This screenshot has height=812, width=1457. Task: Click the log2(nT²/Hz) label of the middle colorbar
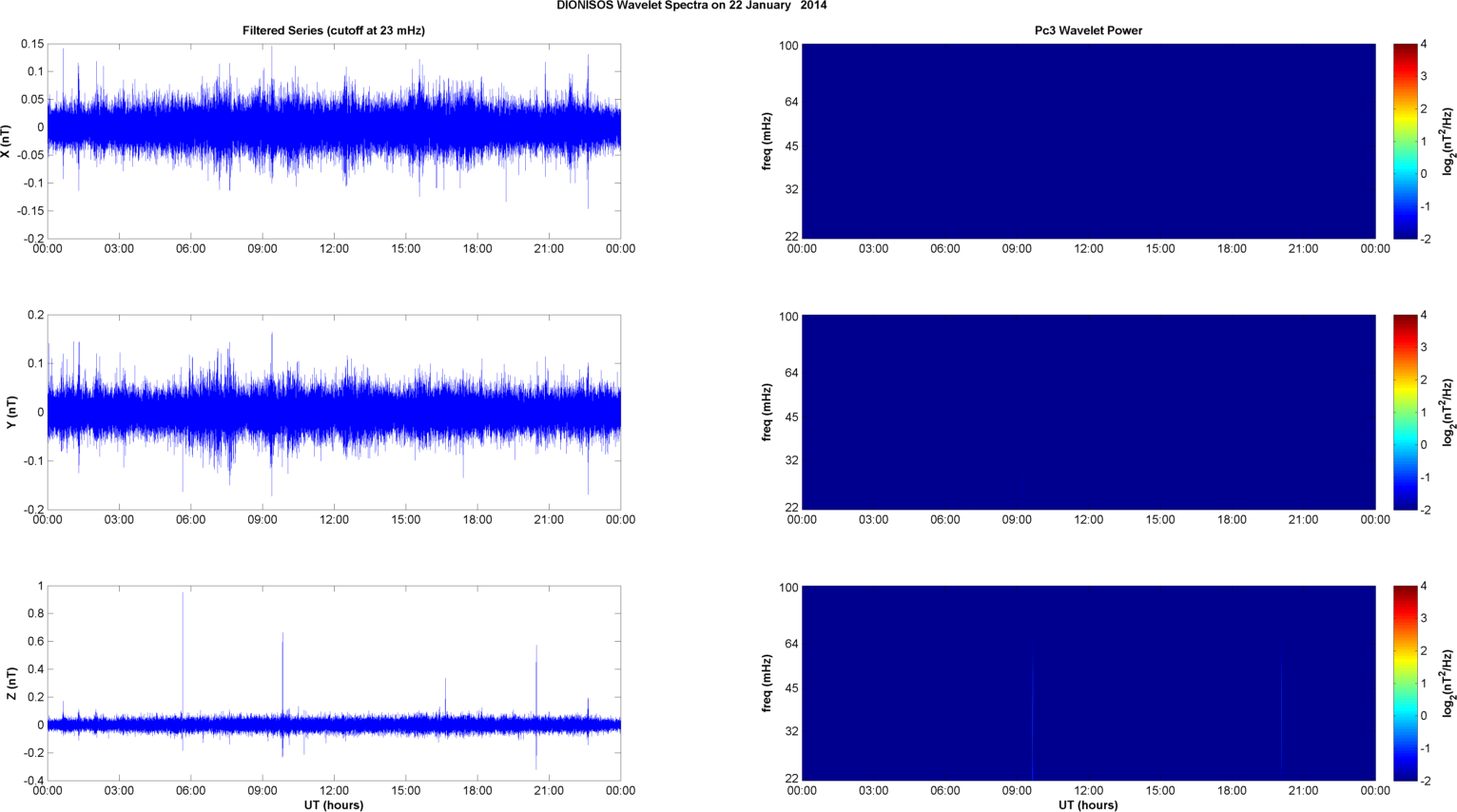(1449, 412)
